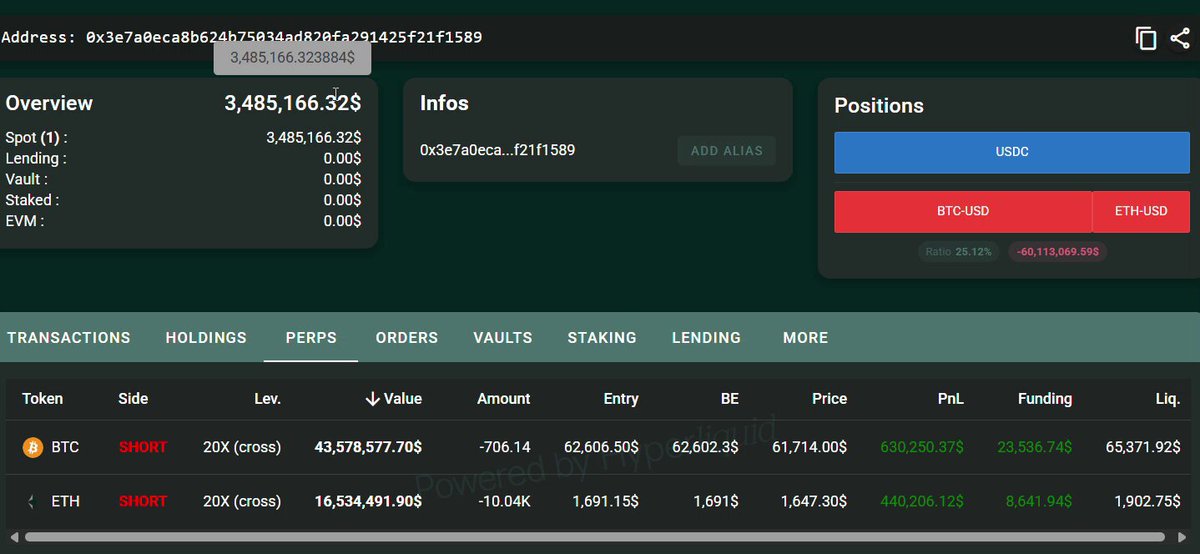Image resolution: width=1200 pixels, height=554 pixels.
Task: Click ETH funding 8,641.94$
Action: pyautogui.click(x=1040, y=501)
